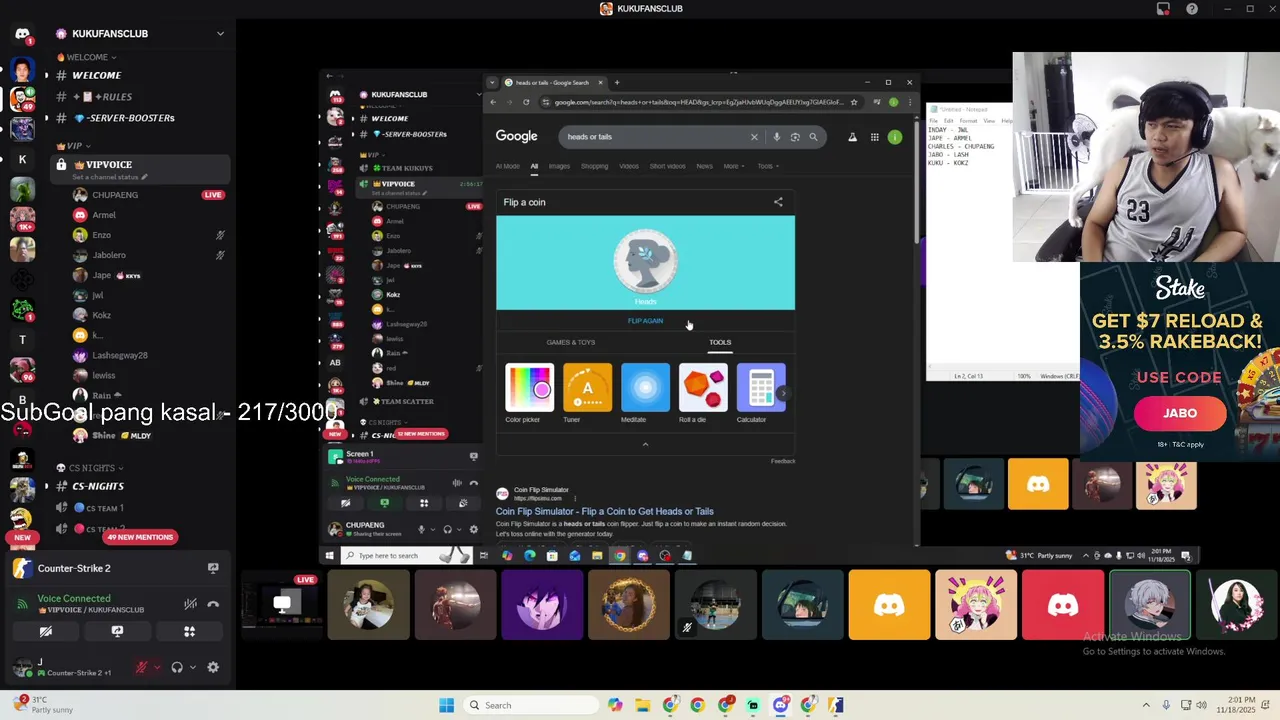Open Discord direct messages home icon
Image resolution: width=1280 pixels, height=720 pixels.
[22, 33]
